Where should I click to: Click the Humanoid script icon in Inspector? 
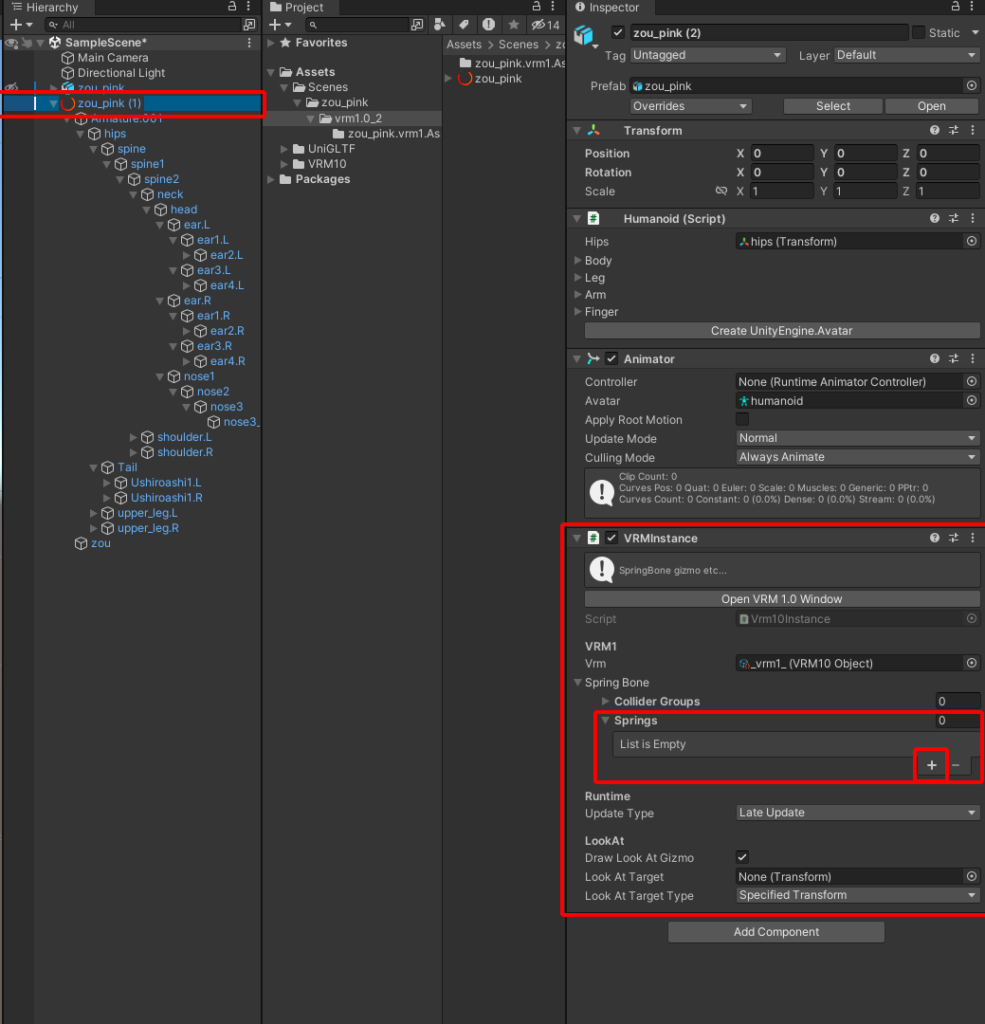point(593,218)
